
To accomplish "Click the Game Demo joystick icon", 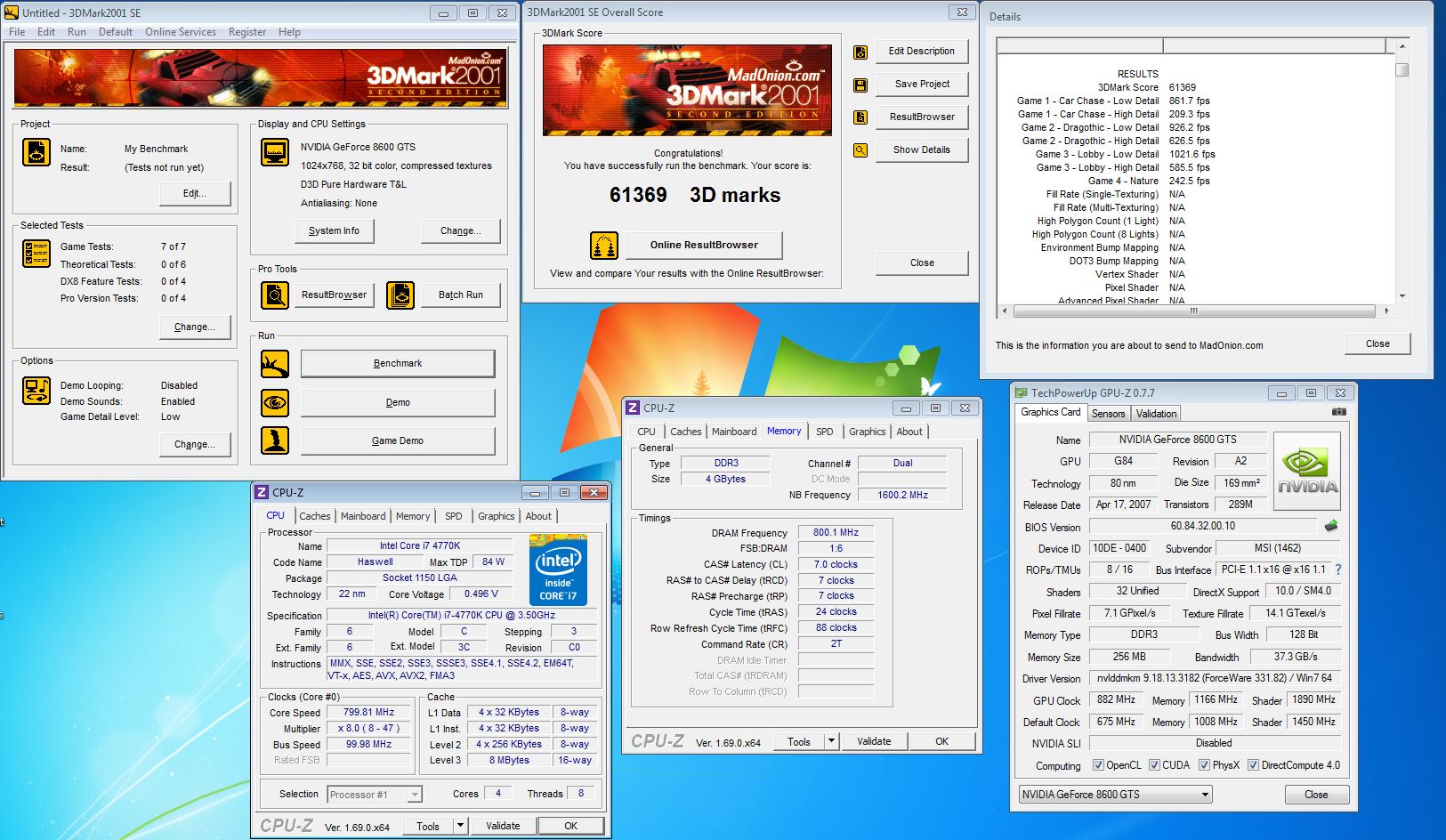I will 275,440.
